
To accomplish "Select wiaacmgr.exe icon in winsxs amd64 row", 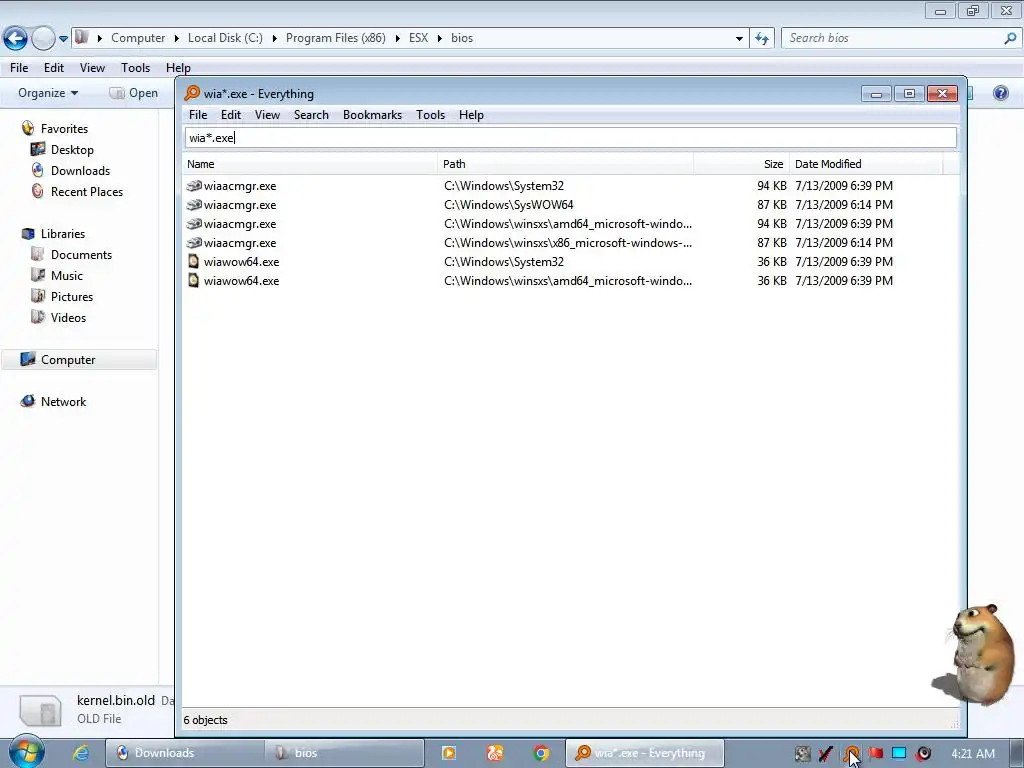I will pos(193,224).
